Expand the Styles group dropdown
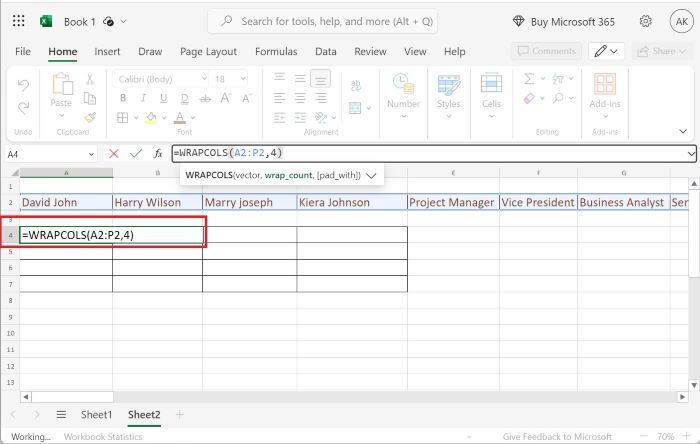This screenshot has height=444, width=700. coord(449,116)
